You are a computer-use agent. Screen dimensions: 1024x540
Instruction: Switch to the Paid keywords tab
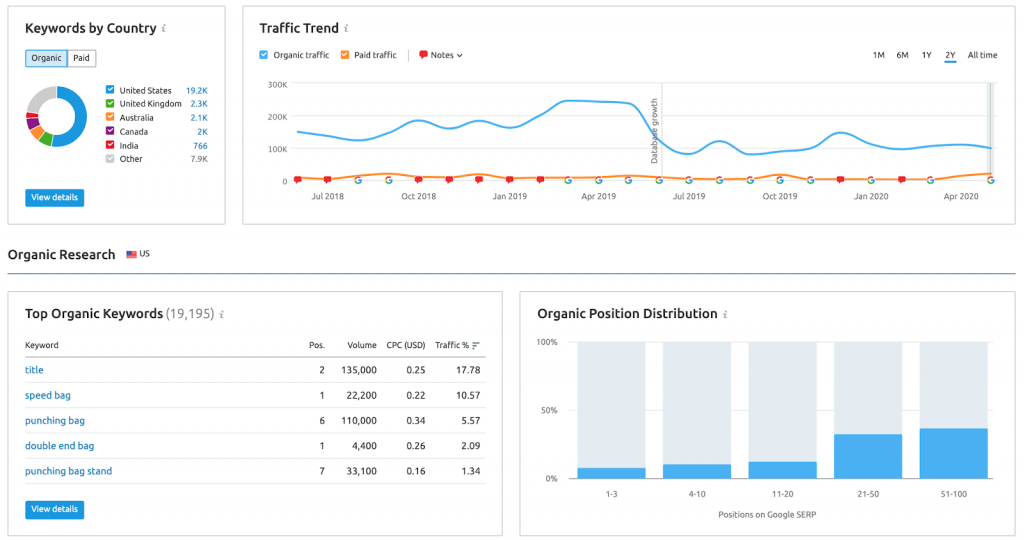pyautogui.click(x=81, y=58)
